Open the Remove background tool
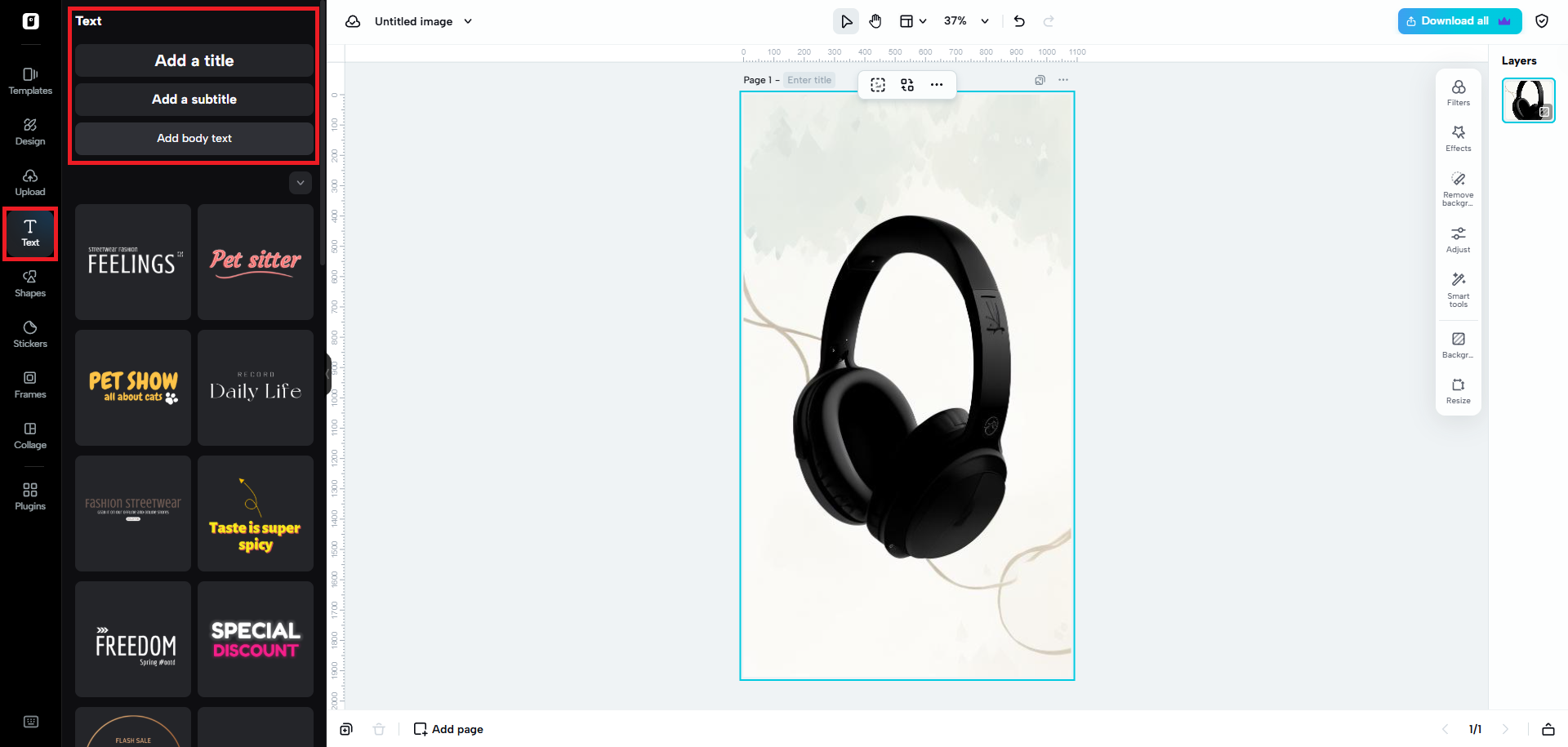 [1458, 188]
